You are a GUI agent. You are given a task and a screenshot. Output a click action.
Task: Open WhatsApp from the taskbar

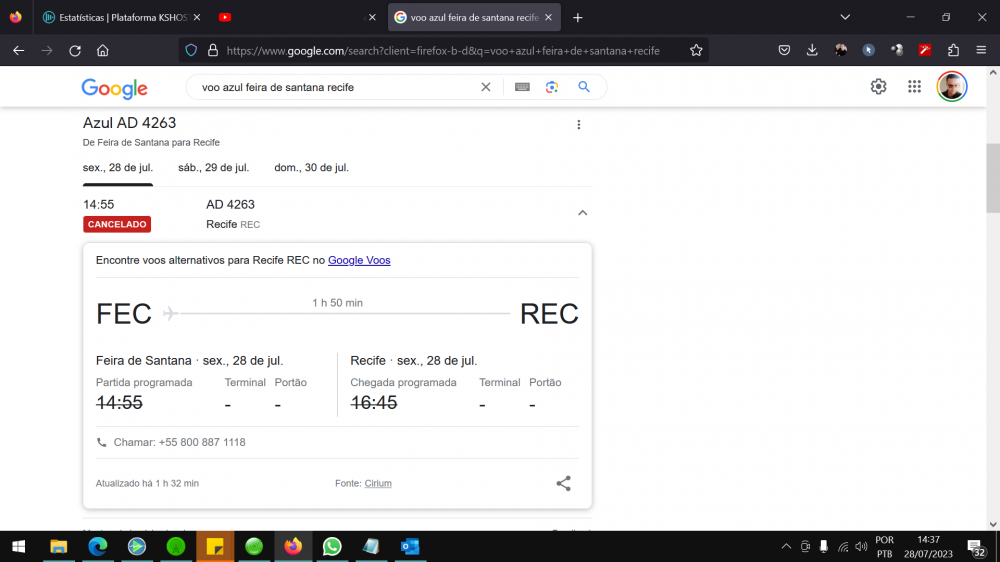(332, 547)
